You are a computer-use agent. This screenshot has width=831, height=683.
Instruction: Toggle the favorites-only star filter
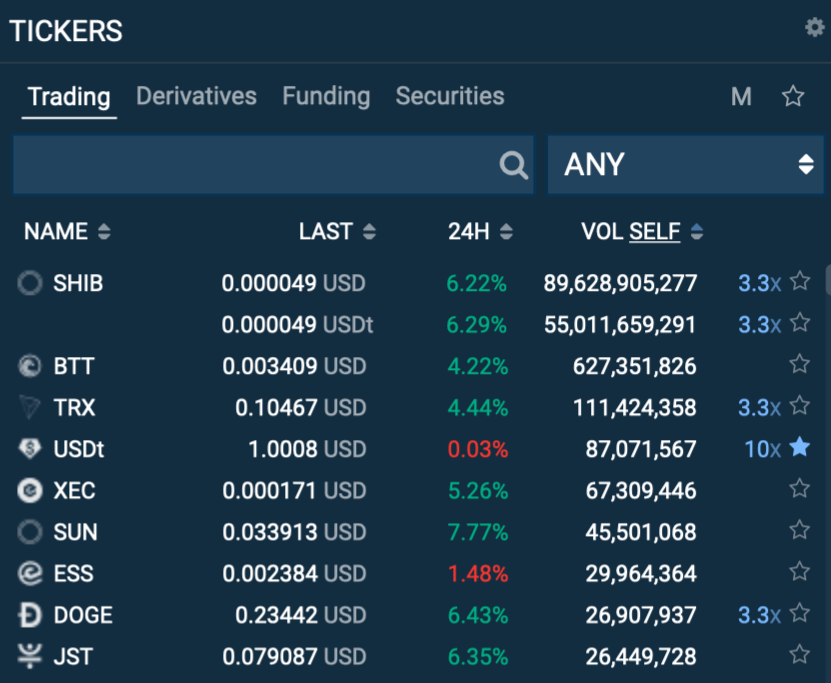(793, 96)
